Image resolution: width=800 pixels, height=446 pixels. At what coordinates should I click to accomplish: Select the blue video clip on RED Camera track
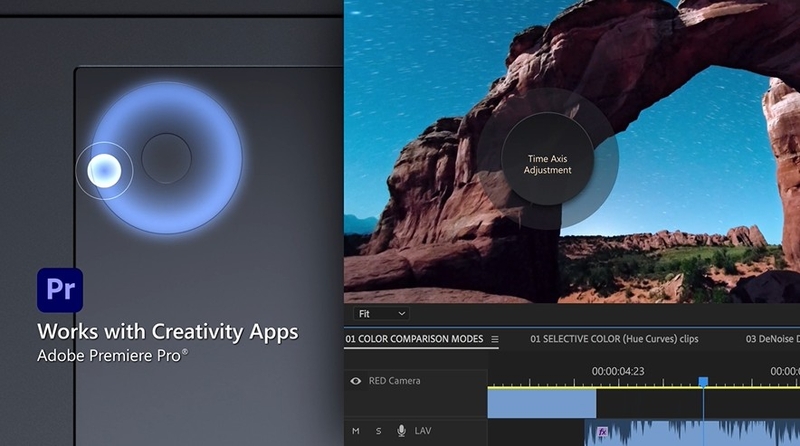tap(542, 404)
